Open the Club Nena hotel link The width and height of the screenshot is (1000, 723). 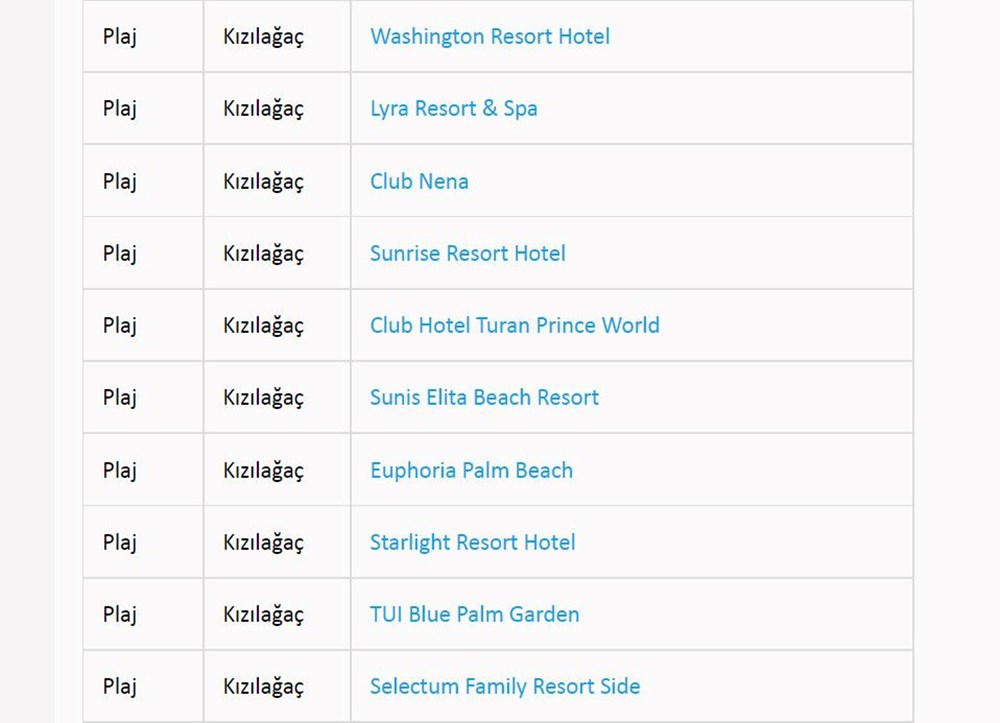coord(419,182)
